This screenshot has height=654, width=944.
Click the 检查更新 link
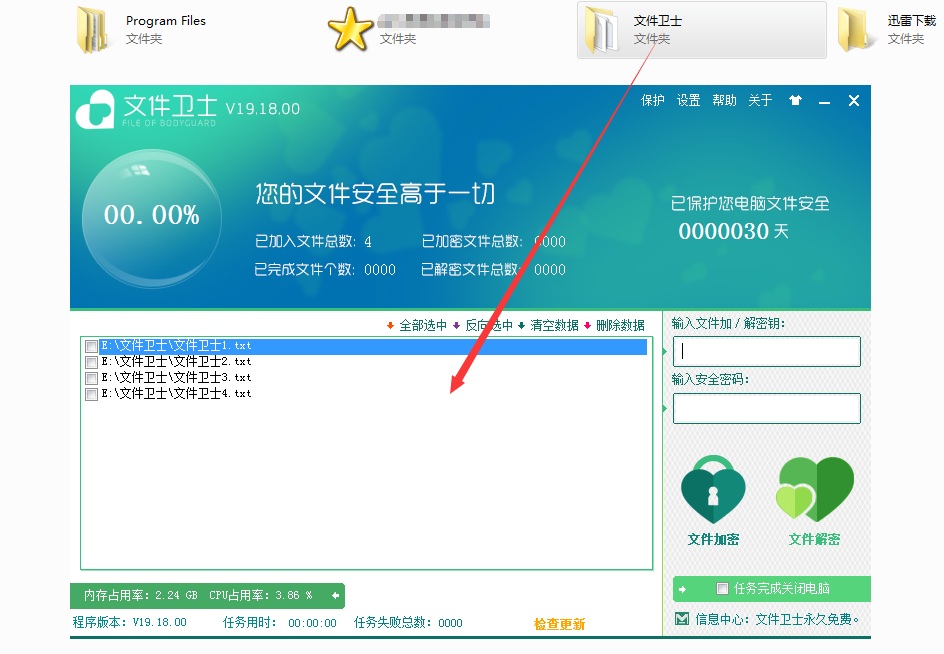click(559, 624)
